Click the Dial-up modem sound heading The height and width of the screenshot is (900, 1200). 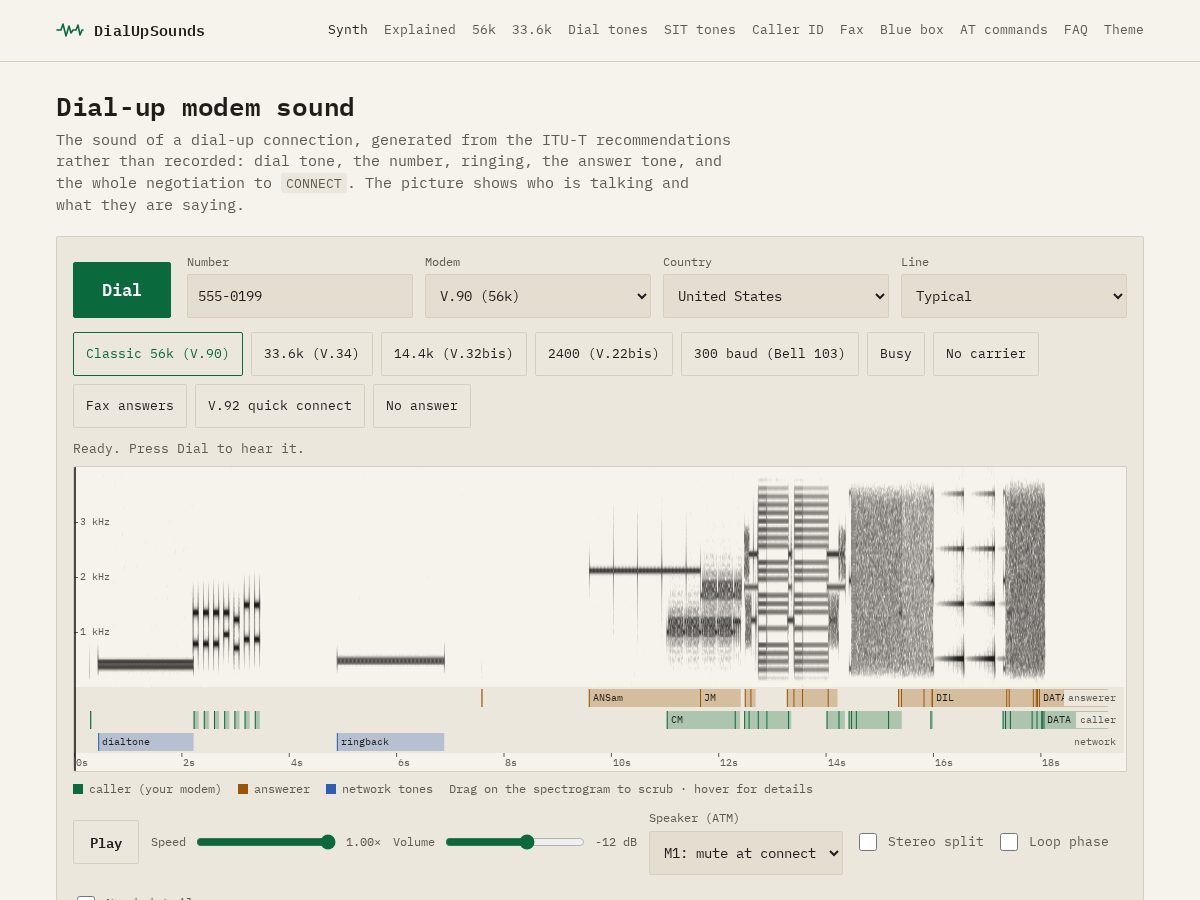click(x=205, y=107)
